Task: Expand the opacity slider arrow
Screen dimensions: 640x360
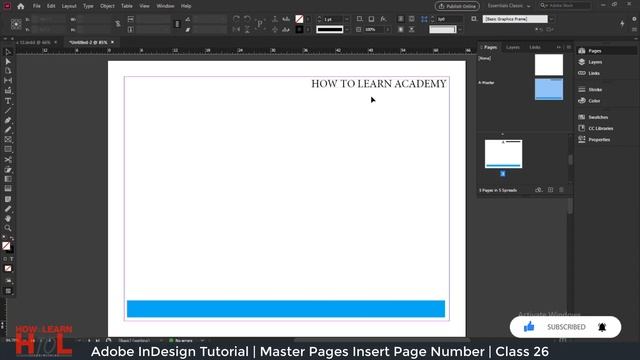Action: click(x=387, y=30)
